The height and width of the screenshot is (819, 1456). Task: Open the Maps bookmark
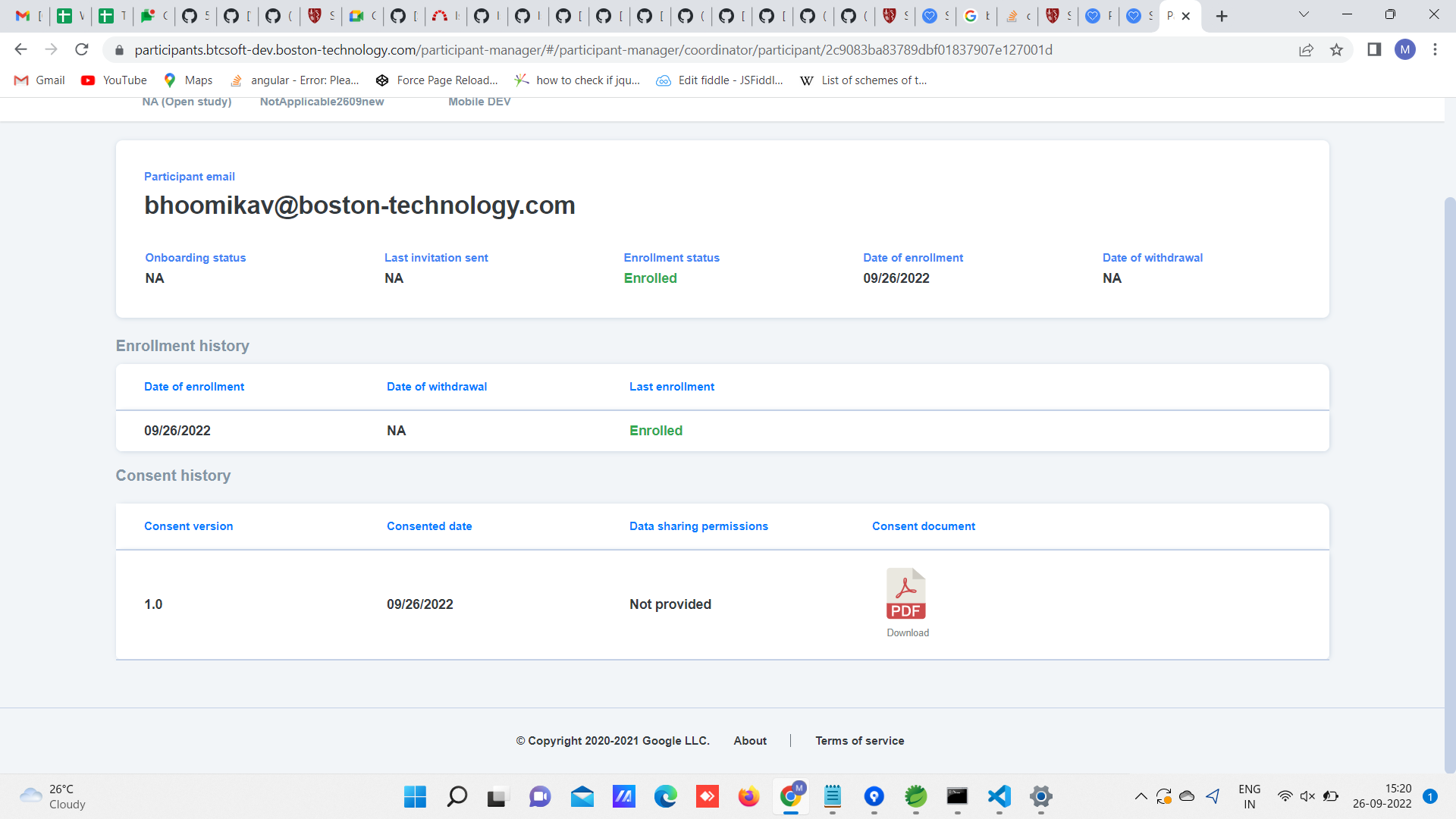pyautogui.click(x=188, y=80)
